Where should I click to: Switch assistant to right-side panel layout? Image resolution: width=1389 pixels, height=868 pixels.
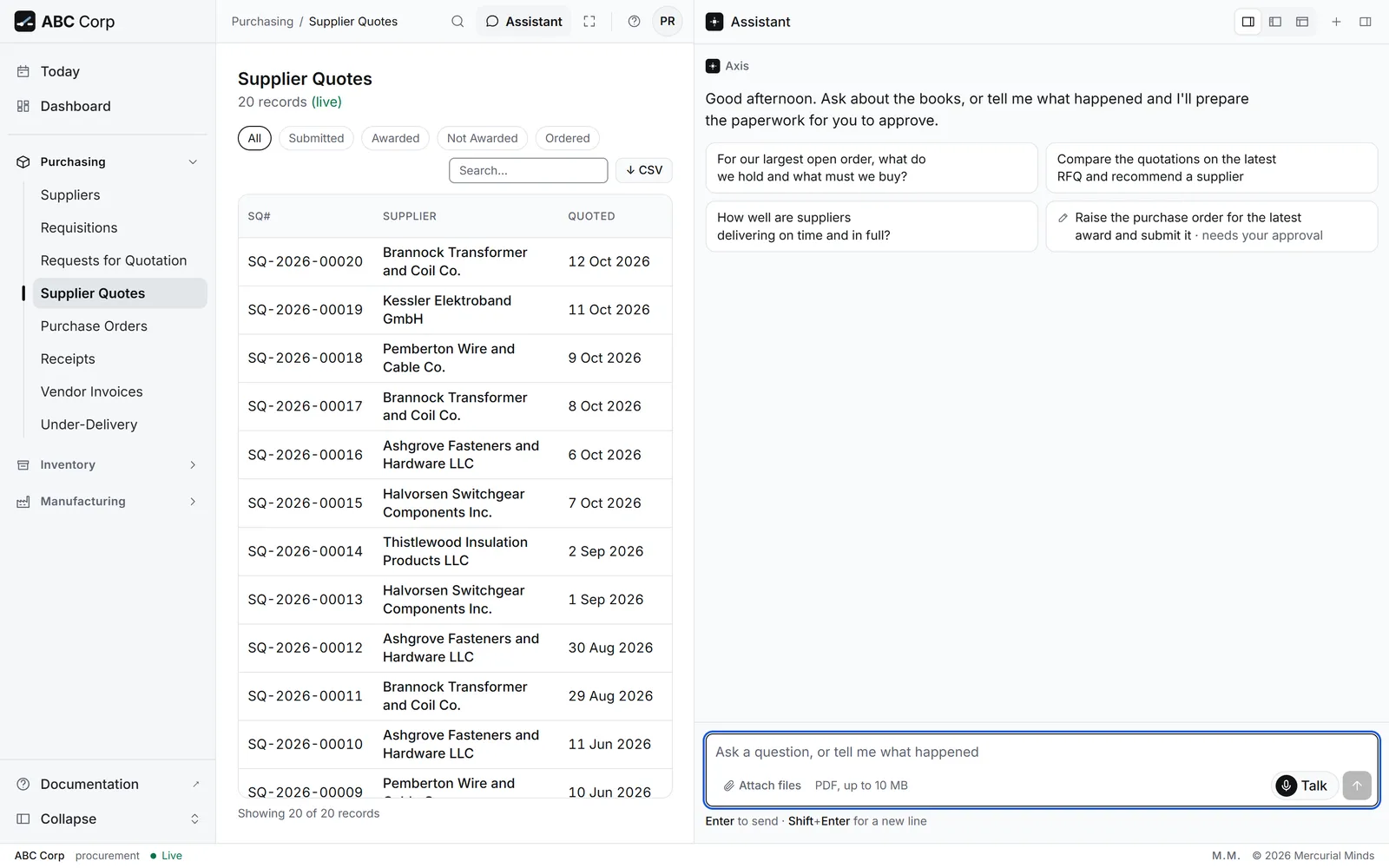point(1248,22)
